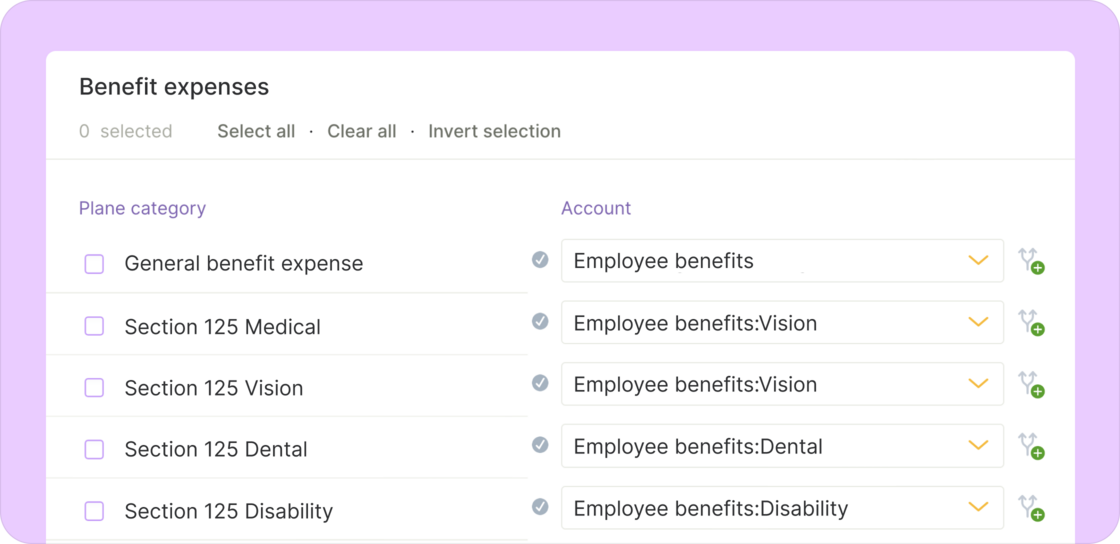Check the General benefit expense checkbox

94,264
